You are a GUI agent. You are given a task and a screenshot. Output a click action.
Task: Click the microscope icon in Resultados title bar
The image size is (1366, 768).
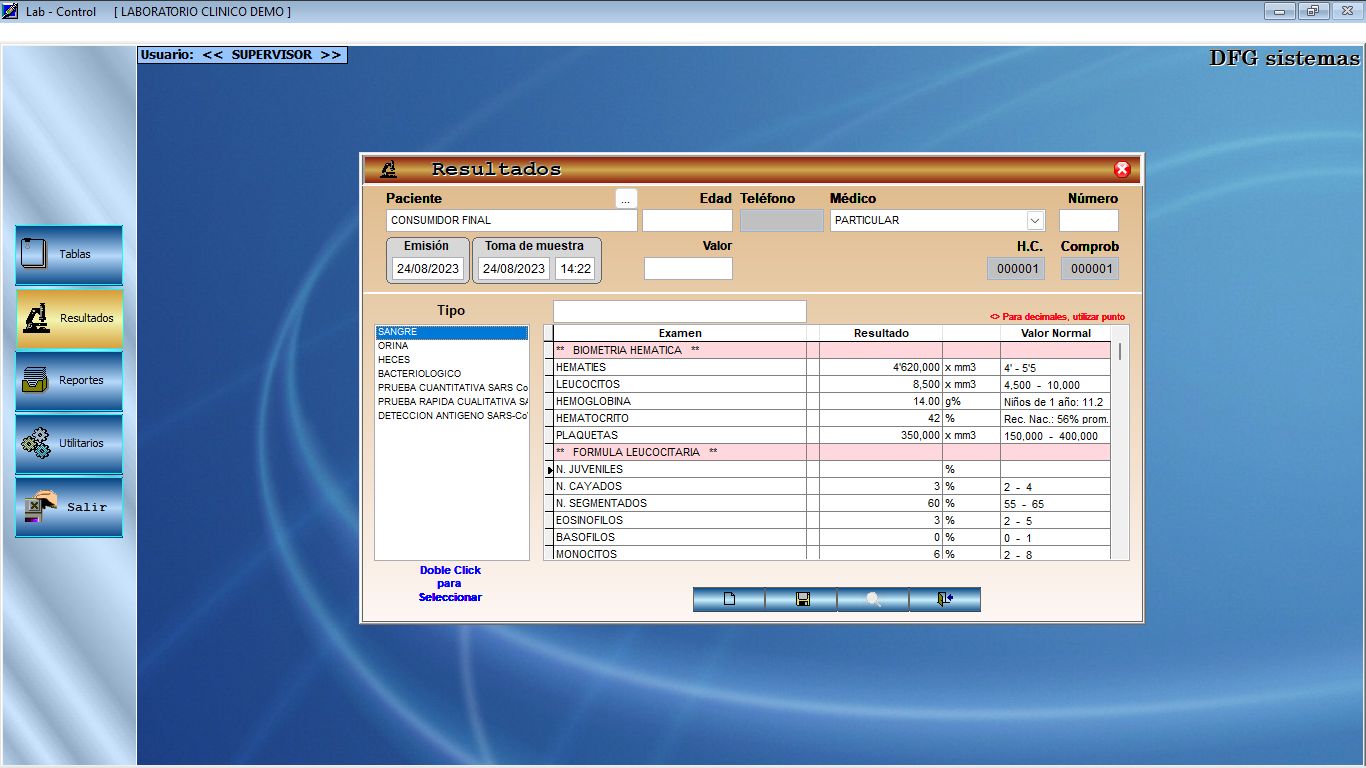[x=388, y=169]
